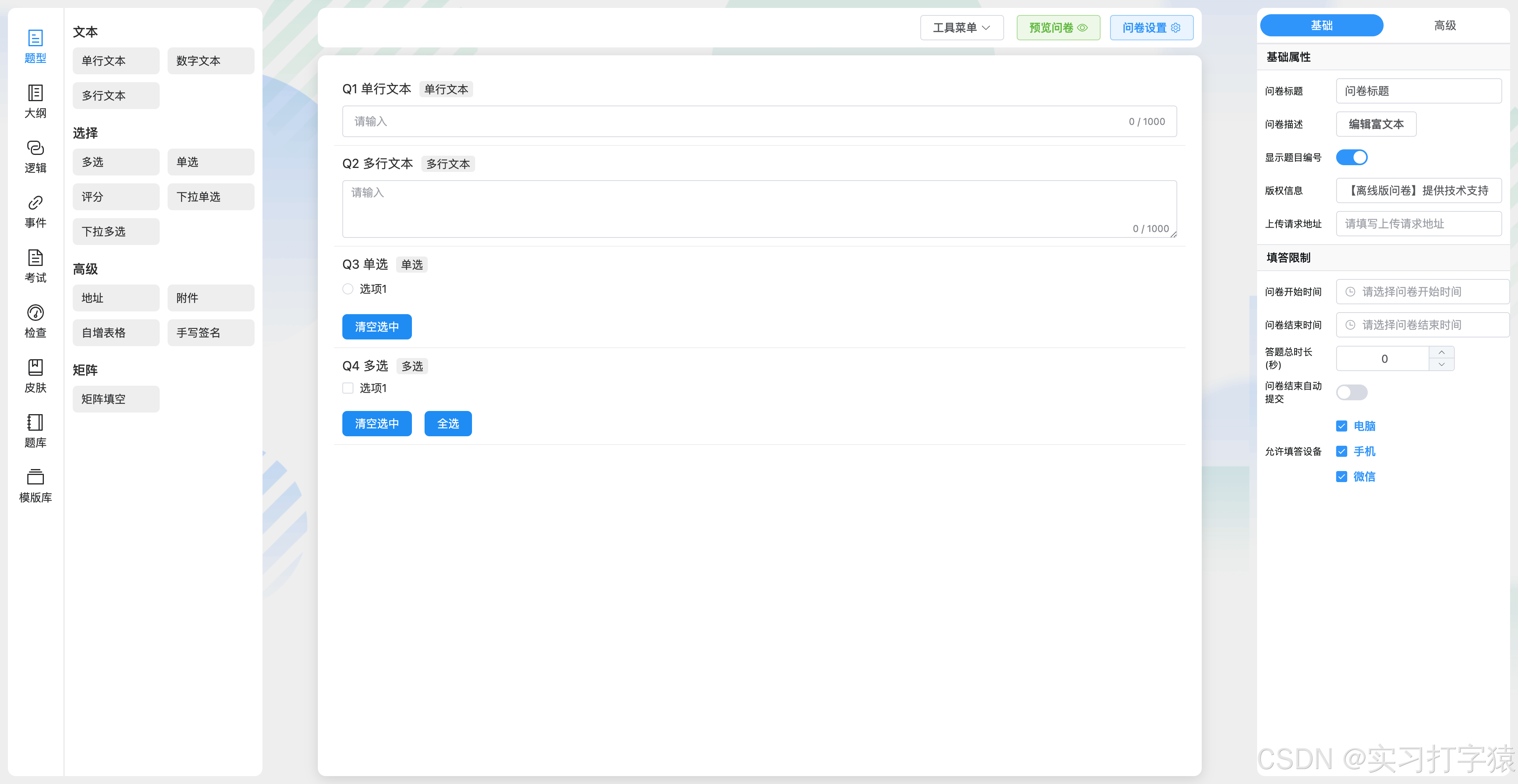Click the 问卷开始时间 date picker field

pyautogui.click(x=1423, y=292)
